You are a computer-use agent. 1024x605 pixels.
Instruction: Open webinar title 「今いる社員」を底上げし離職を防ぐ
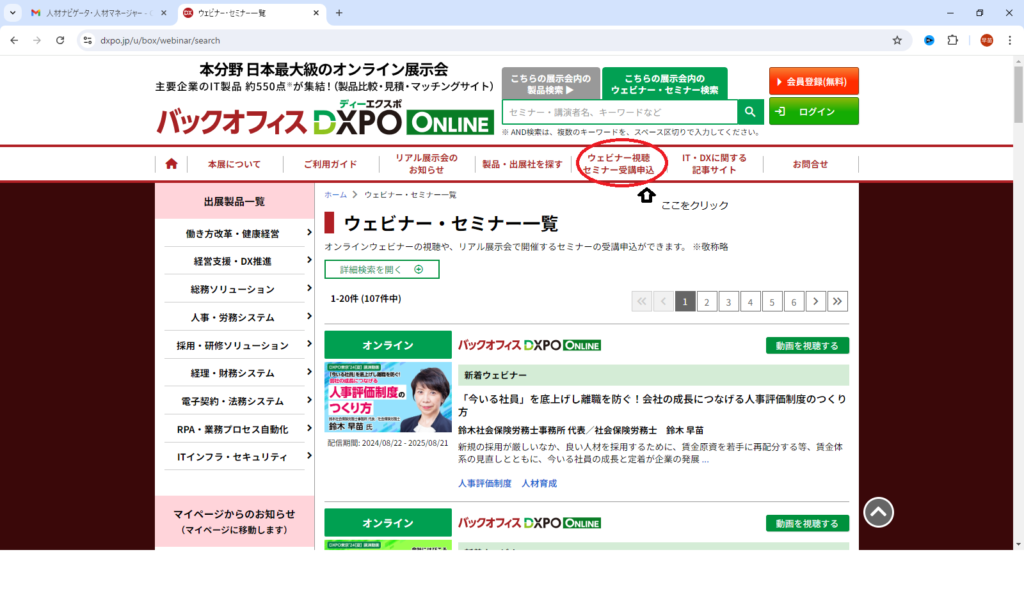coord(652,405)
